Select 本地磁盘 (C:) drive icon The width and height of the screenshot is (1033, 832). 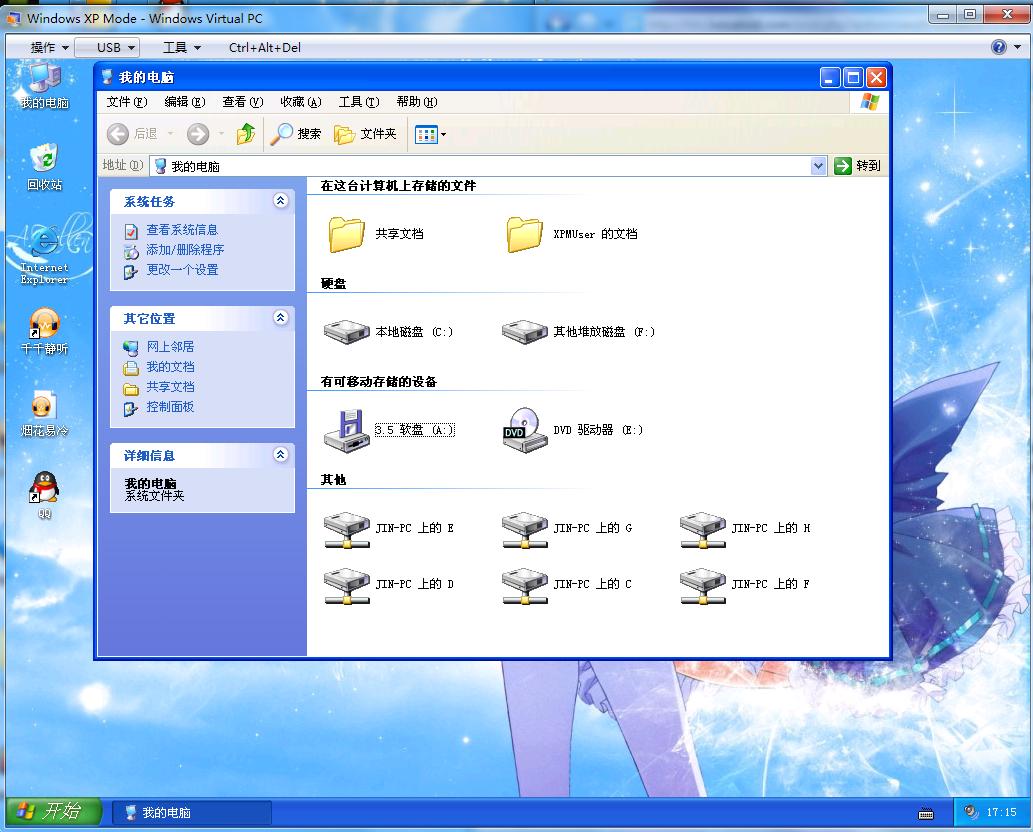[347, 331]
